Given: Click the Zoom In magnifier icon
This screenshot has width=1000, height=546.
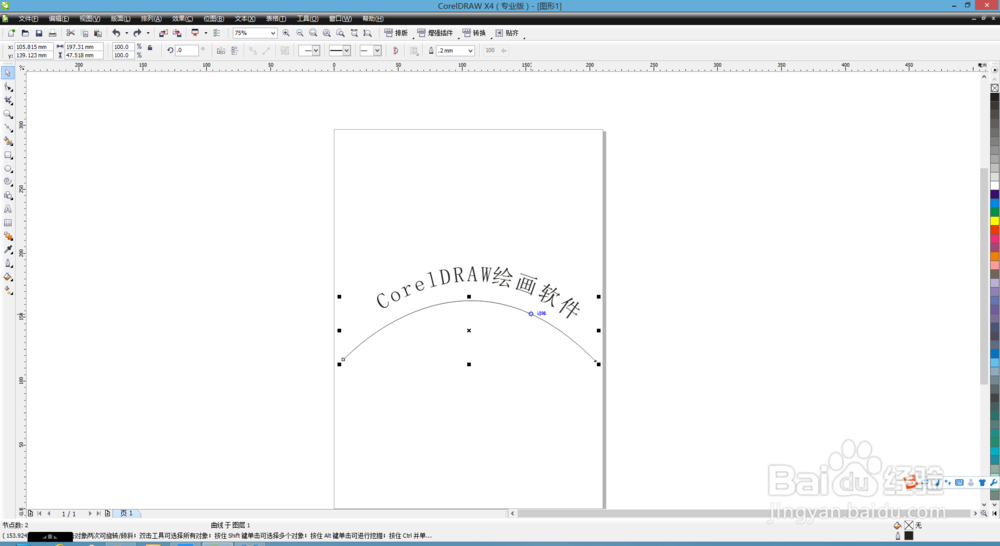Looking at the screenshot, I should (x=286, y=33).
